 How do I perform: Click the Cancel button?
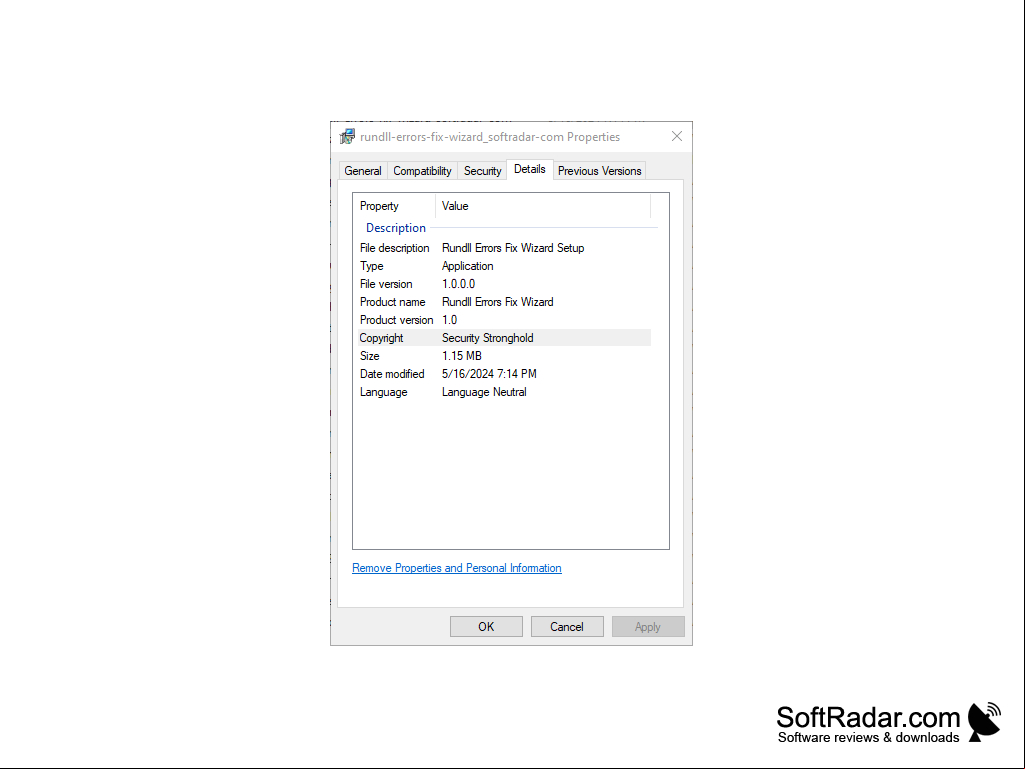[567, 626]
